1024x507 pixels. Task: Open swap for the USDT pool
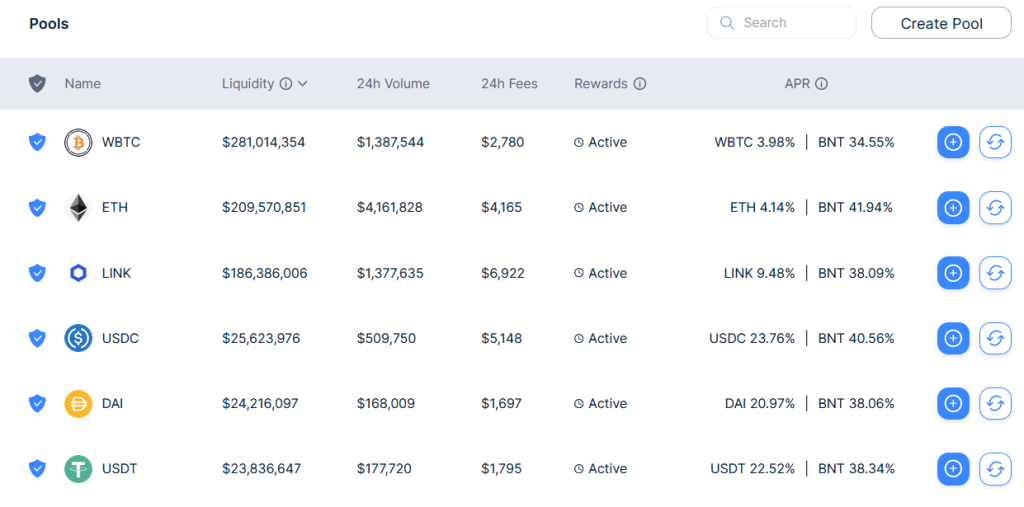tap(995, 469)
